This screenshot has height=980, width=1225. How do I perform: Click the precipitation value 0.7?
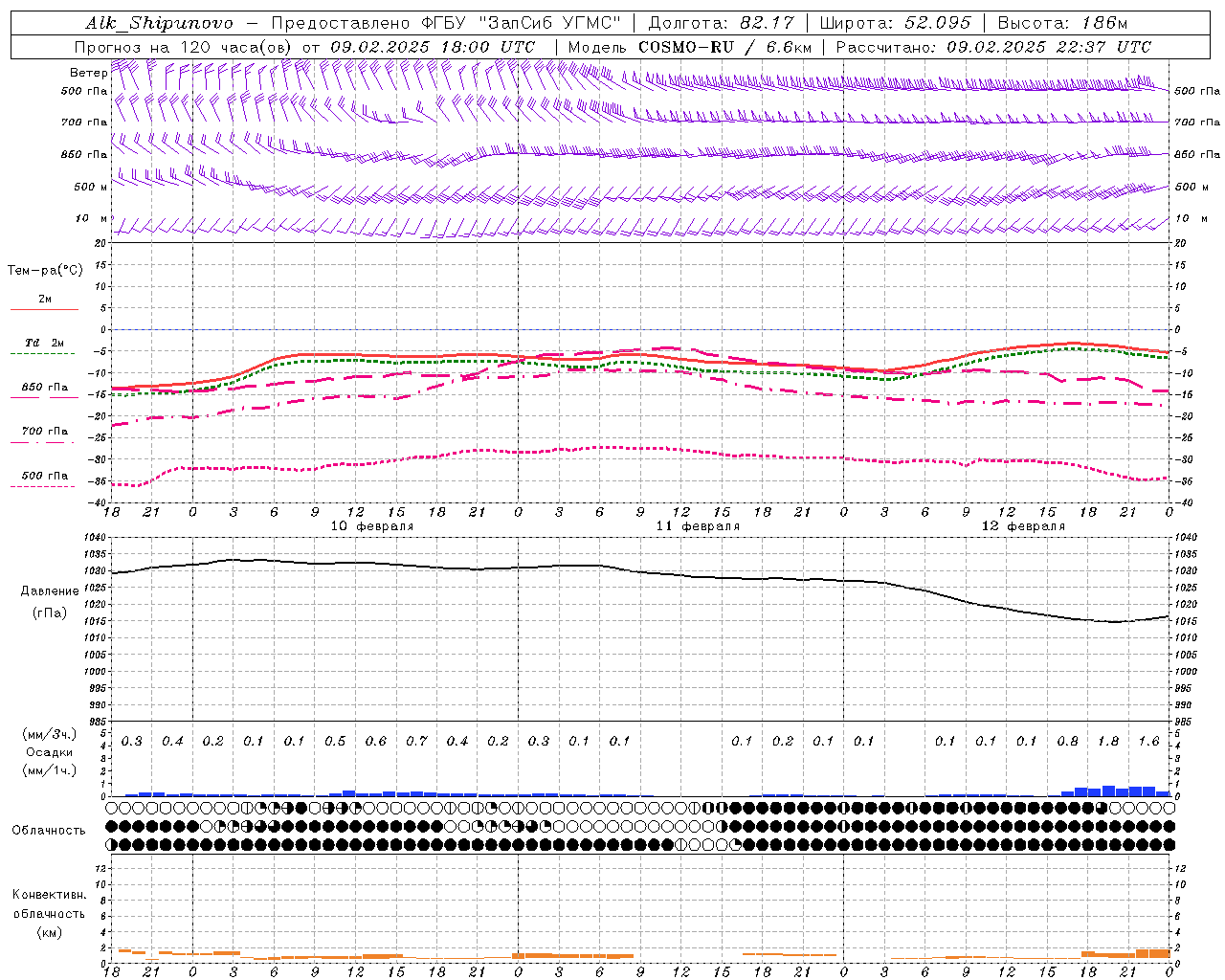click(x=416, y=742)
